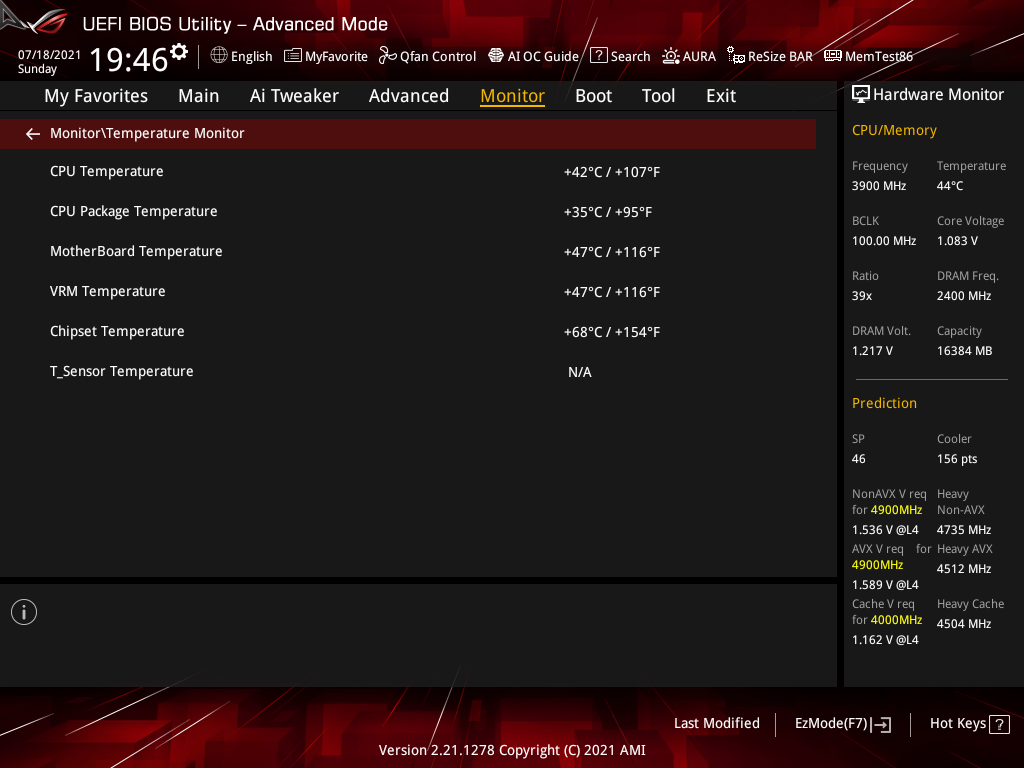Open the AURA lighting settings
Screen dimensions: 1024x768
689,56
